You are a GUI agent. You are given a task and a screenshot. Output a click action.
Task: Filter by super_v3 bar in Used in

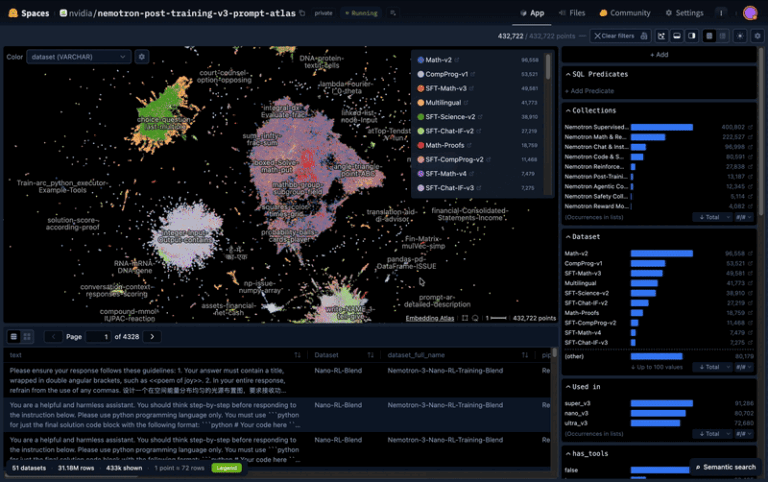click(x=661, y=403)
